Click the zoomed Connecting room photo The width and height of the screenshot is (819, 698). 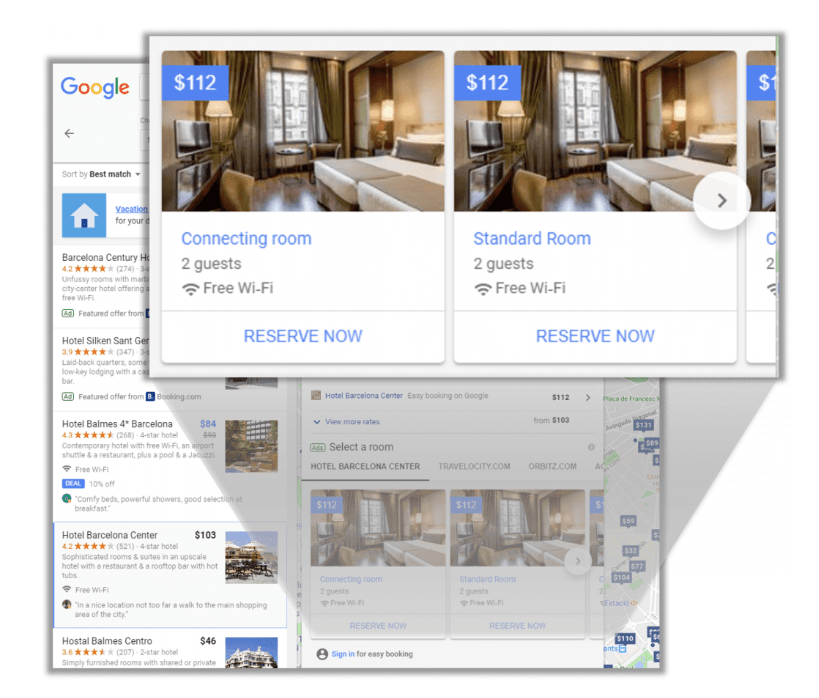tap(303, 131)
